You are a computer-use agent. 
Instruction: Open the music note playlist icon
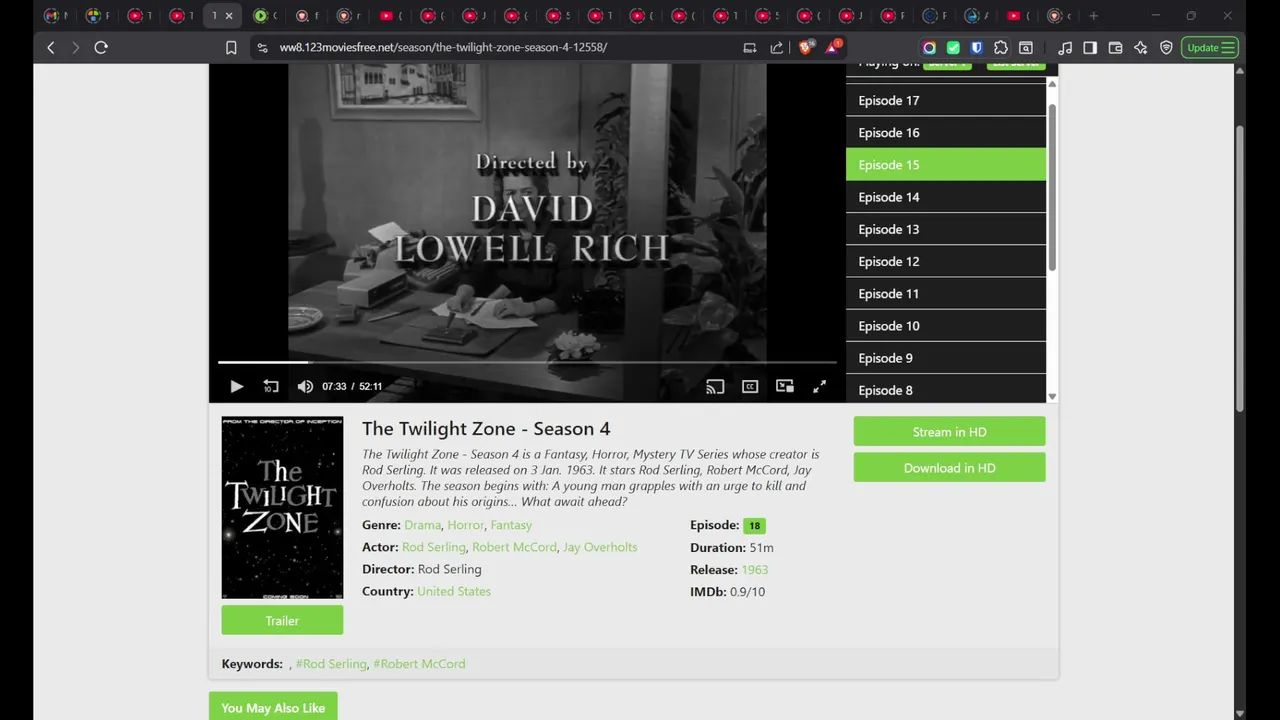[1065, 47]
